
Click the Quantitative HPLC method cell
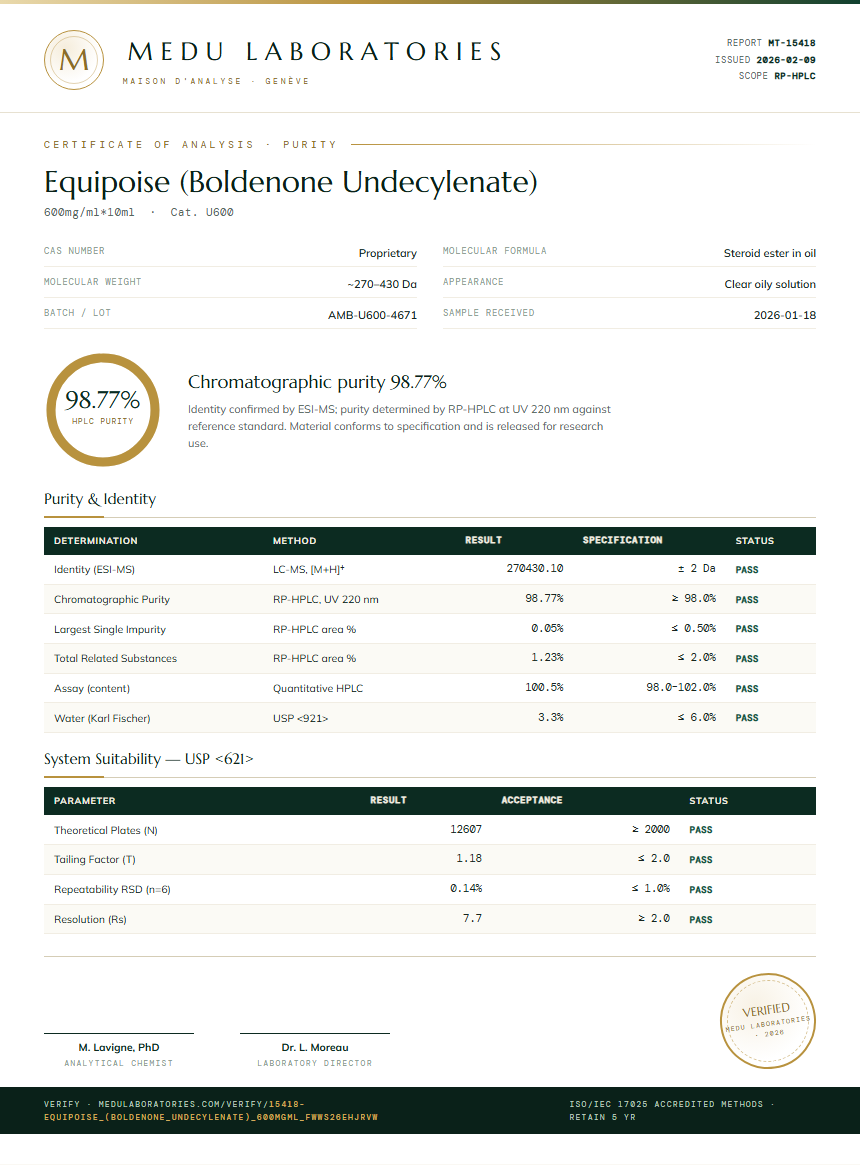coord(318,689)
